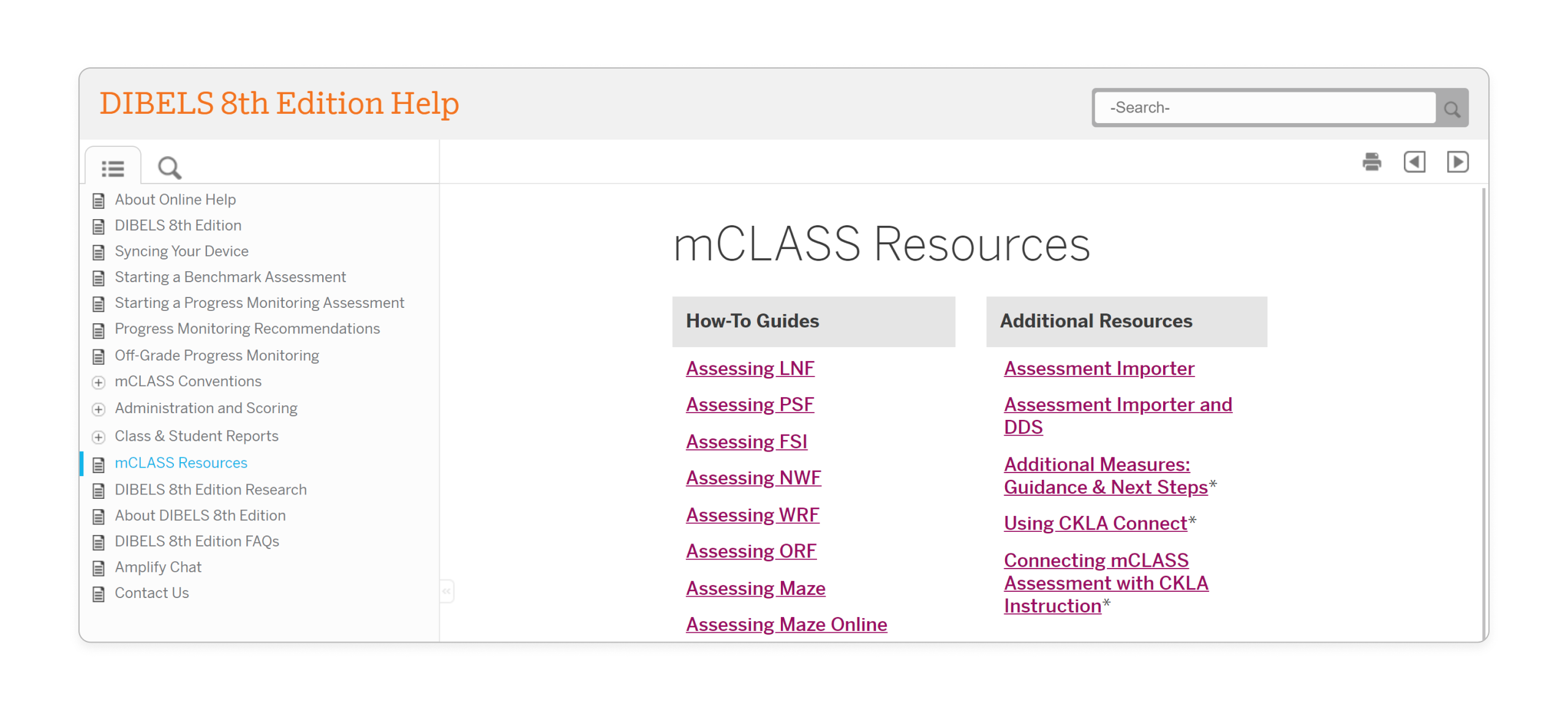The width and height of the screenshot is (1568, 710).
Task: Click the navigate back arrow icon
Action: tap(1415, 162)
